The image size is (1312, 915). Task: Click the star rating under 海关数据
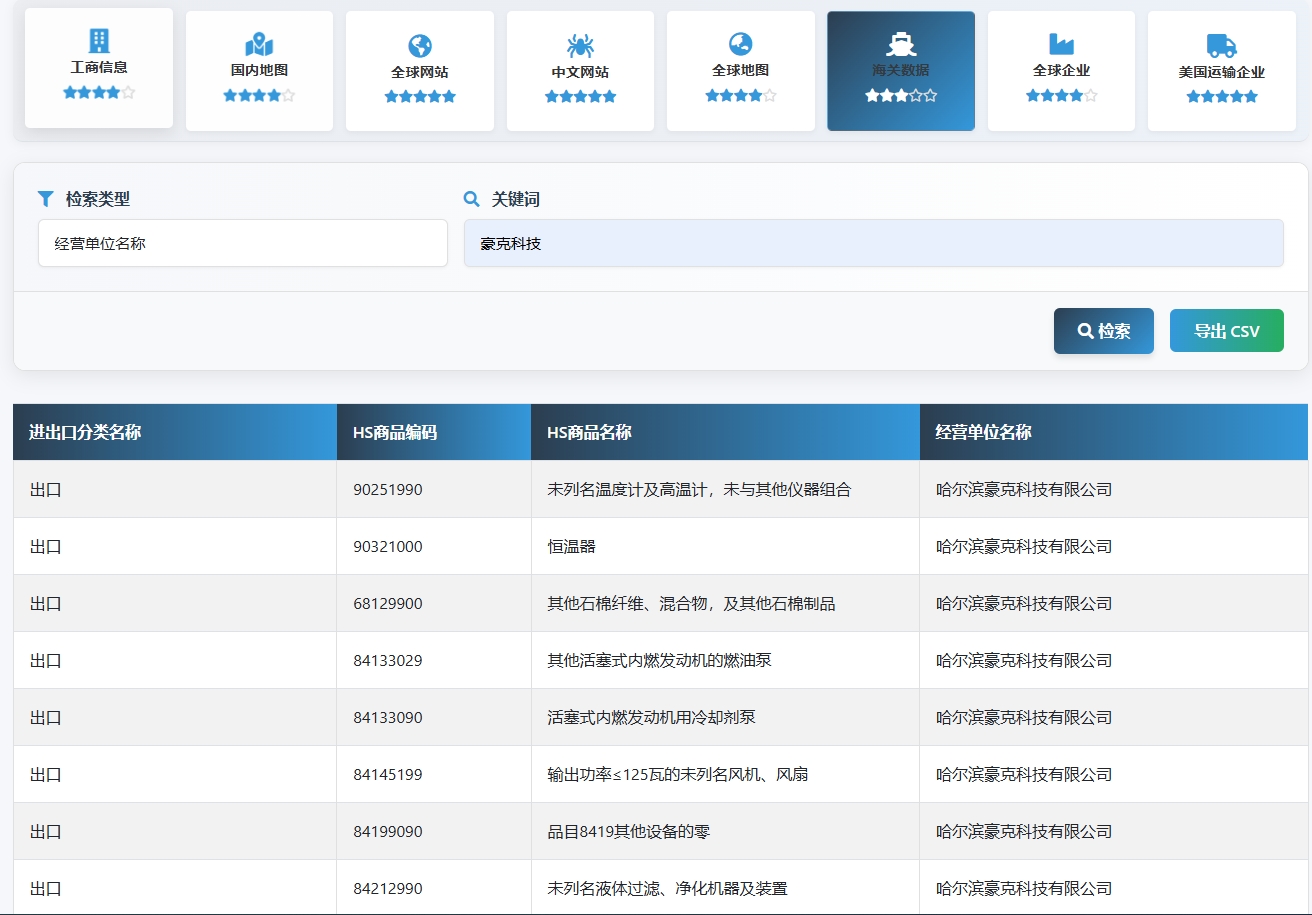point(901,96)
